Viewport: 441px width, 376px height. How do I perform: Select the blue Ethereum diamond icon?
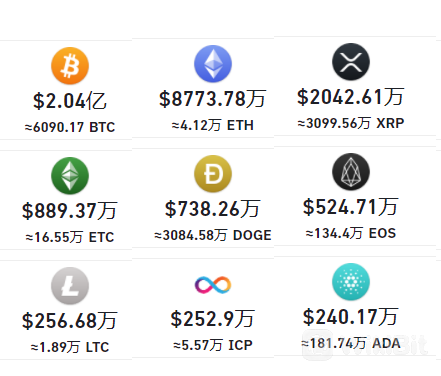[213, 64]
